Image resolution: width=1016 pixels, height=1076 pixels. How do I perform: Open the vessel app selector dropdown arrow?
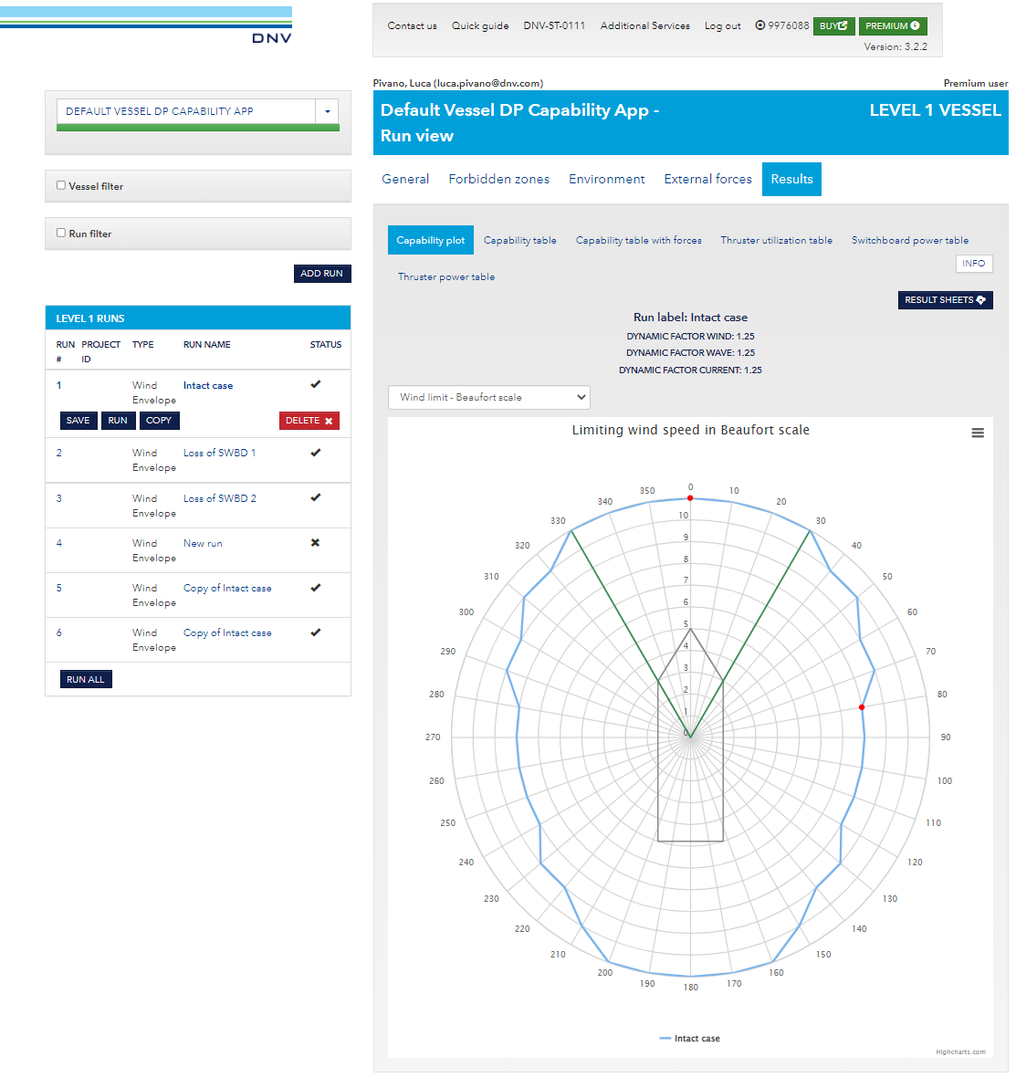point(327,111)
